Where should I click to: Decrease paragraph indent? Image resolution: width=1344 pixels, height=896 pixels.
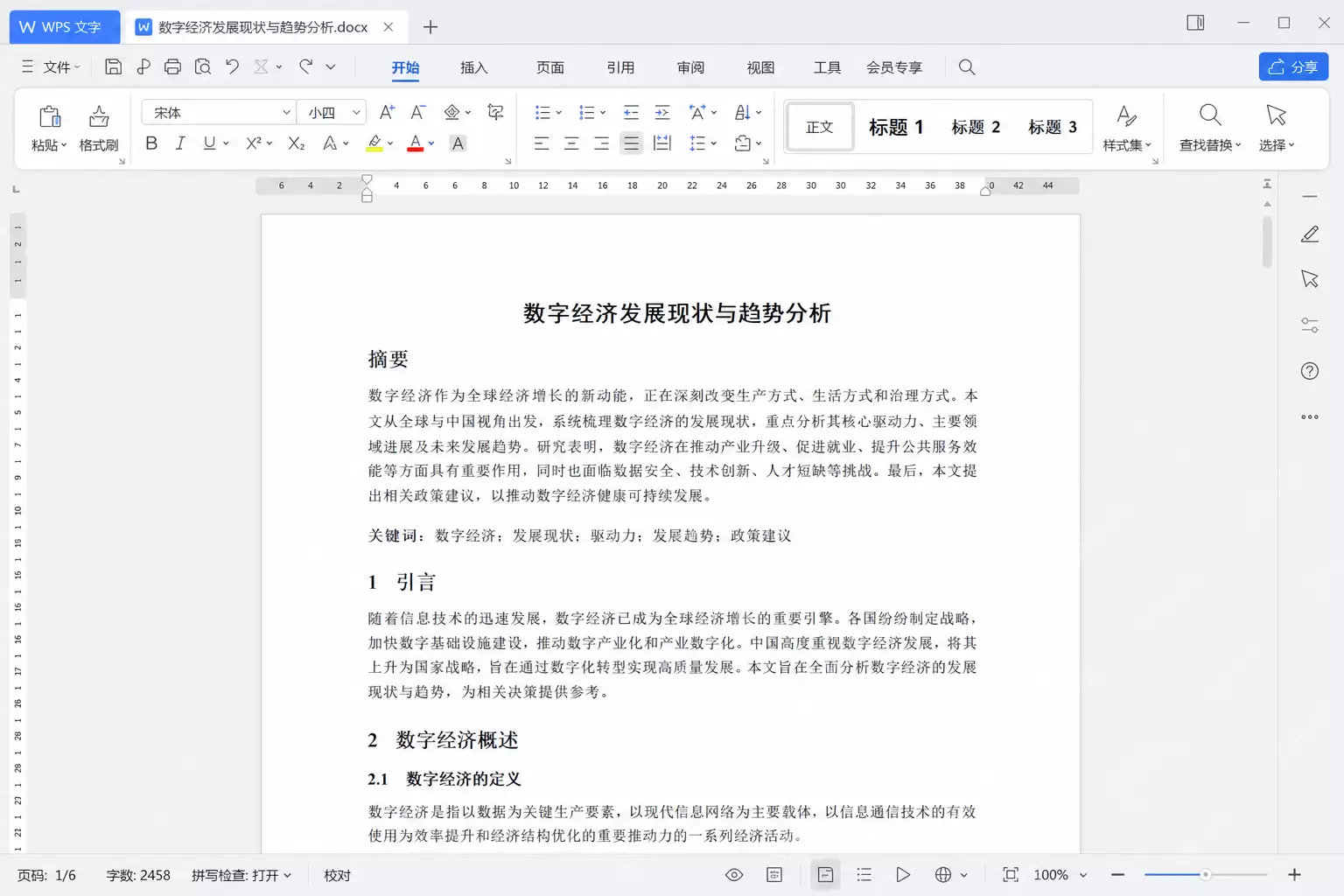631,112
